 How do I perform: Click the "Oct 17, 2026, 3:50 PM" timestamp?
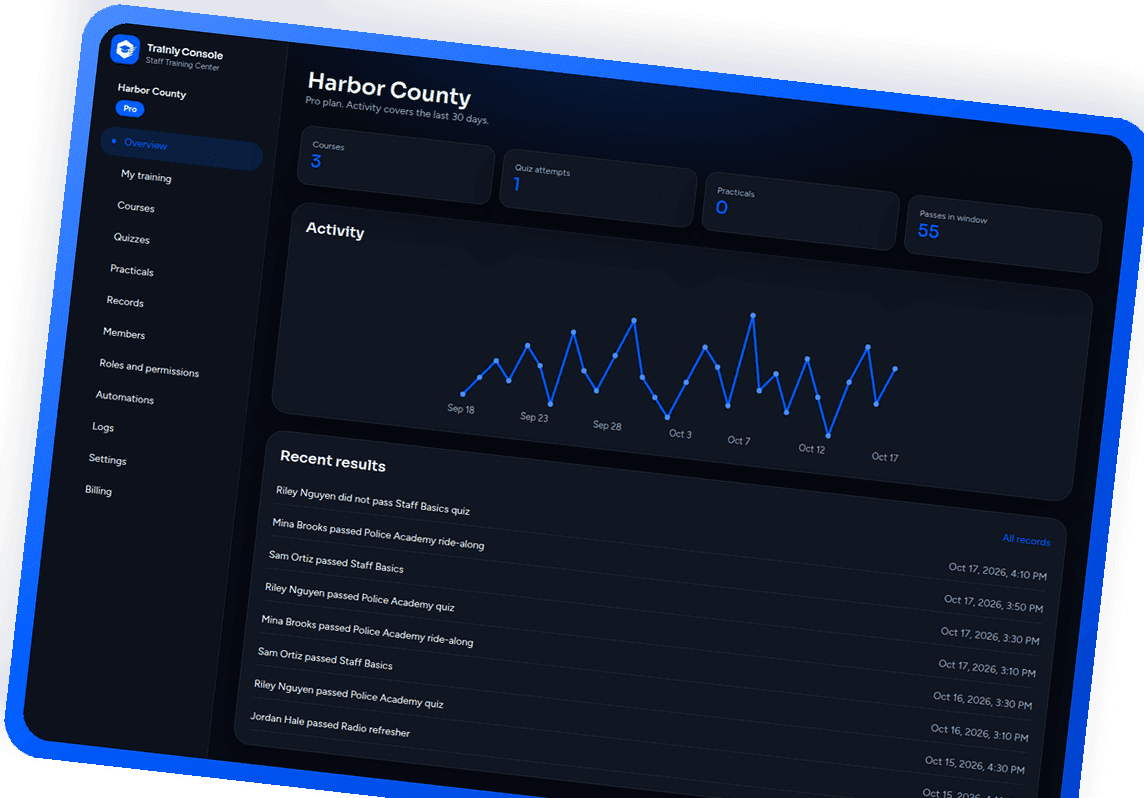point(993,603)
